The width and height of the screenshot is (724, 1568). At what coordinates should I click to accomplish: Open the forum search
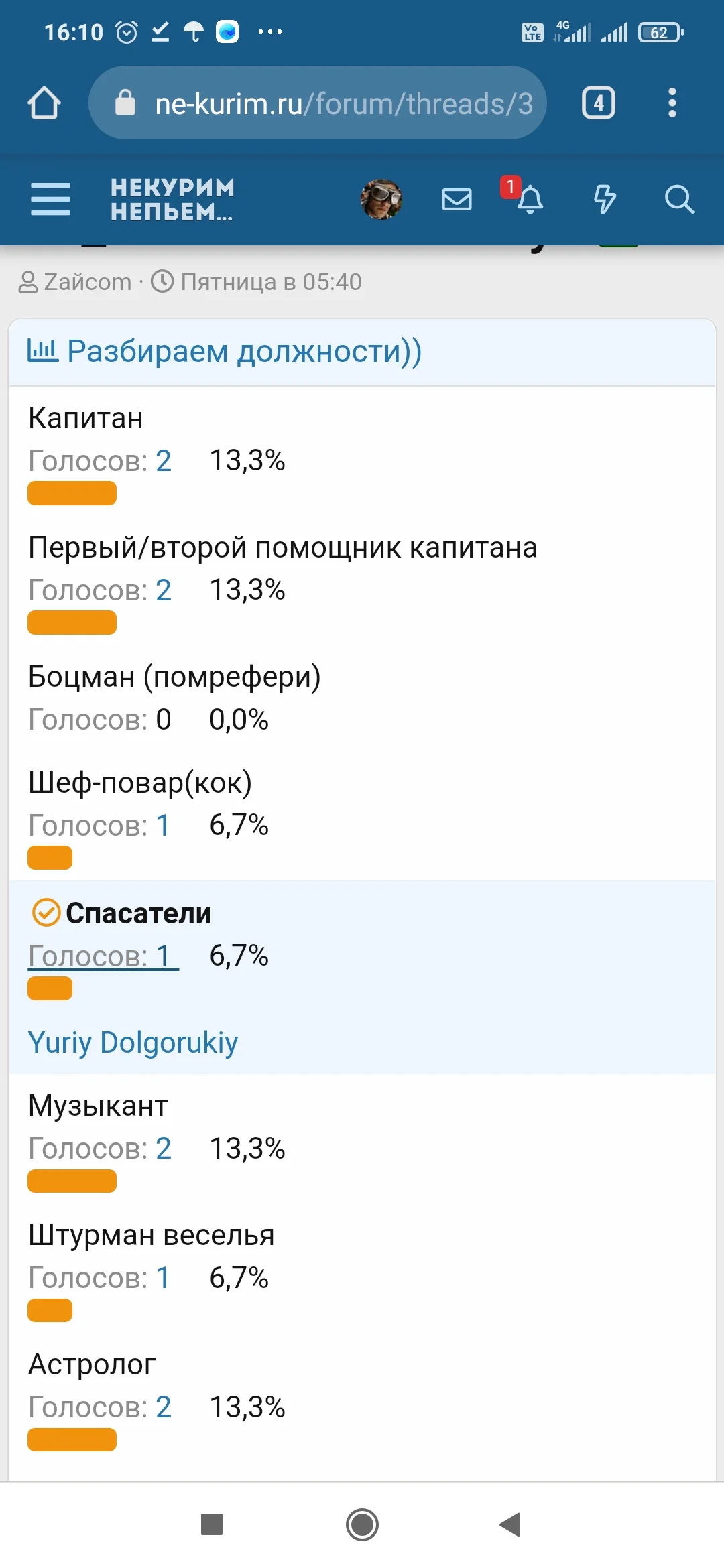click(680, 199)
